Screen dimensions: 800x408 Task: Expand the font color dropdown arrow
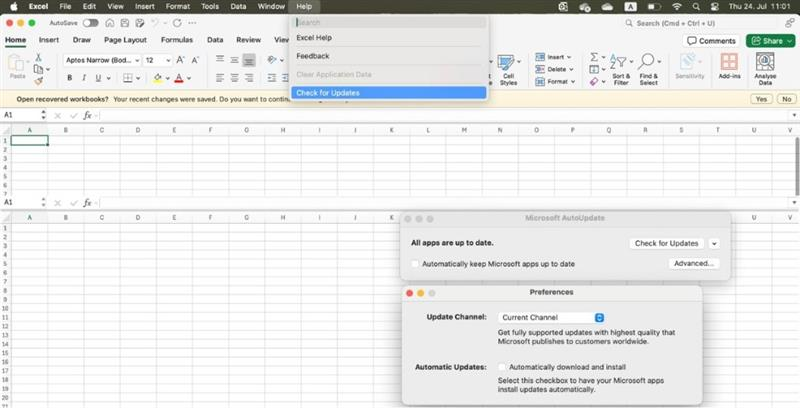pyautogui.click(x=189, y=79)
